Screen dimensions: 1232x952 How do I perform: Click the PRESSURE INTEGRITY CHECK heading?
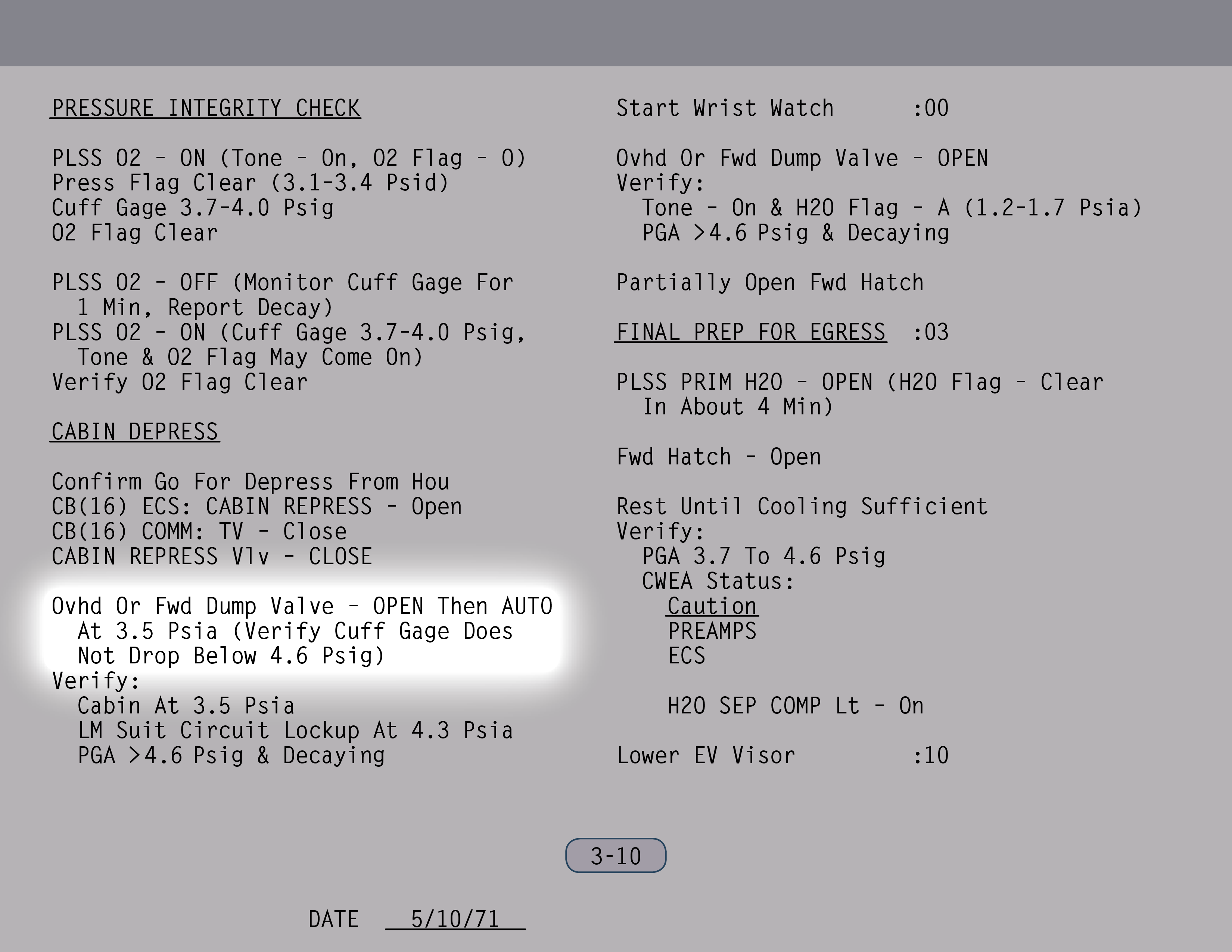(206, 108)
